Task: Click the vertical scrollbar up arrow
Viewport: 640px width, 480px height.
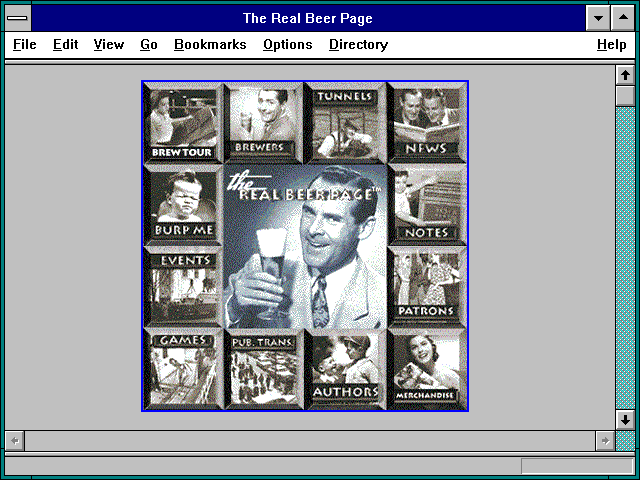Action: (625, 75)
